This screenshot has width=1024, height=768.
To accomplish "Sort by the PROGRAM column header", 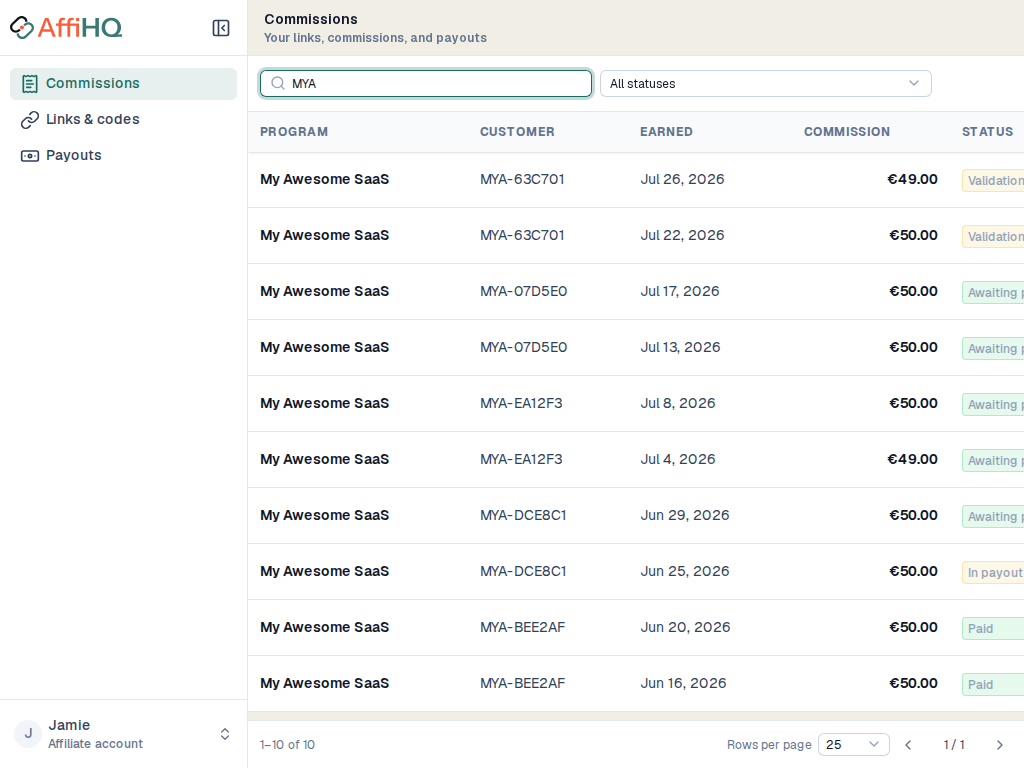I will (x=294, y=132).
